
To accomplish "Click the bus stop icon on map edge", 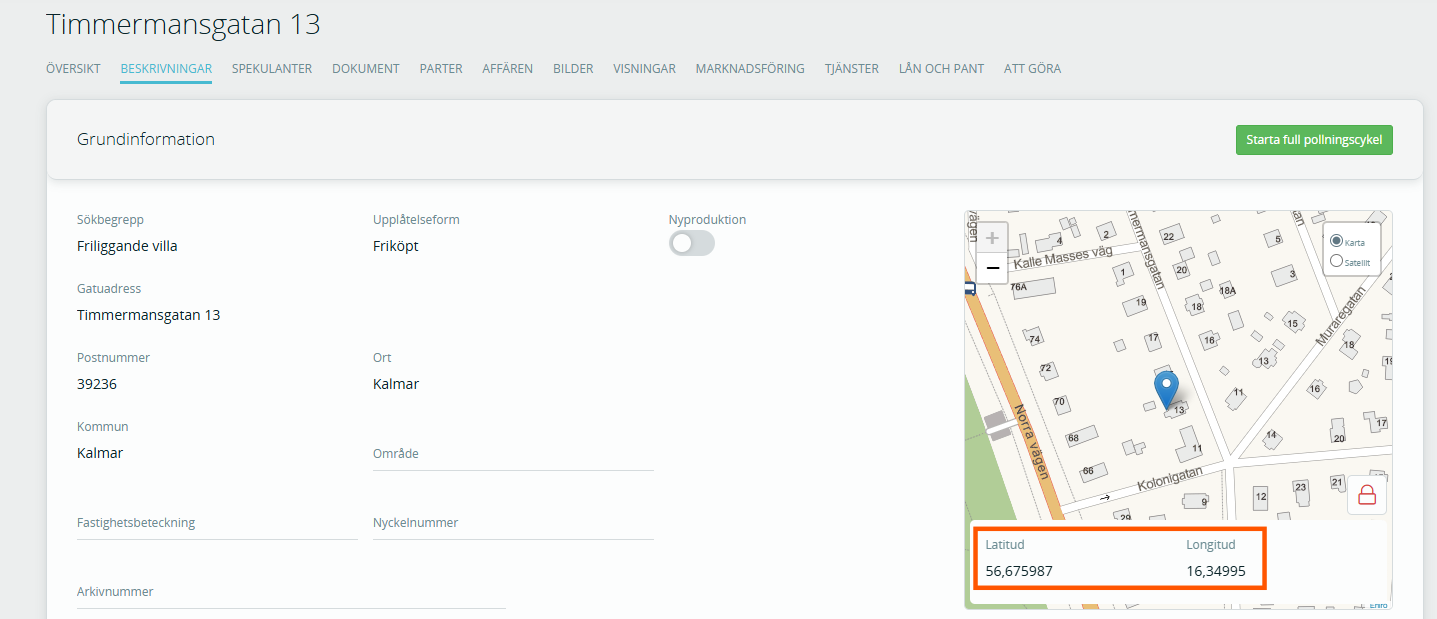I will coord(969,289).
